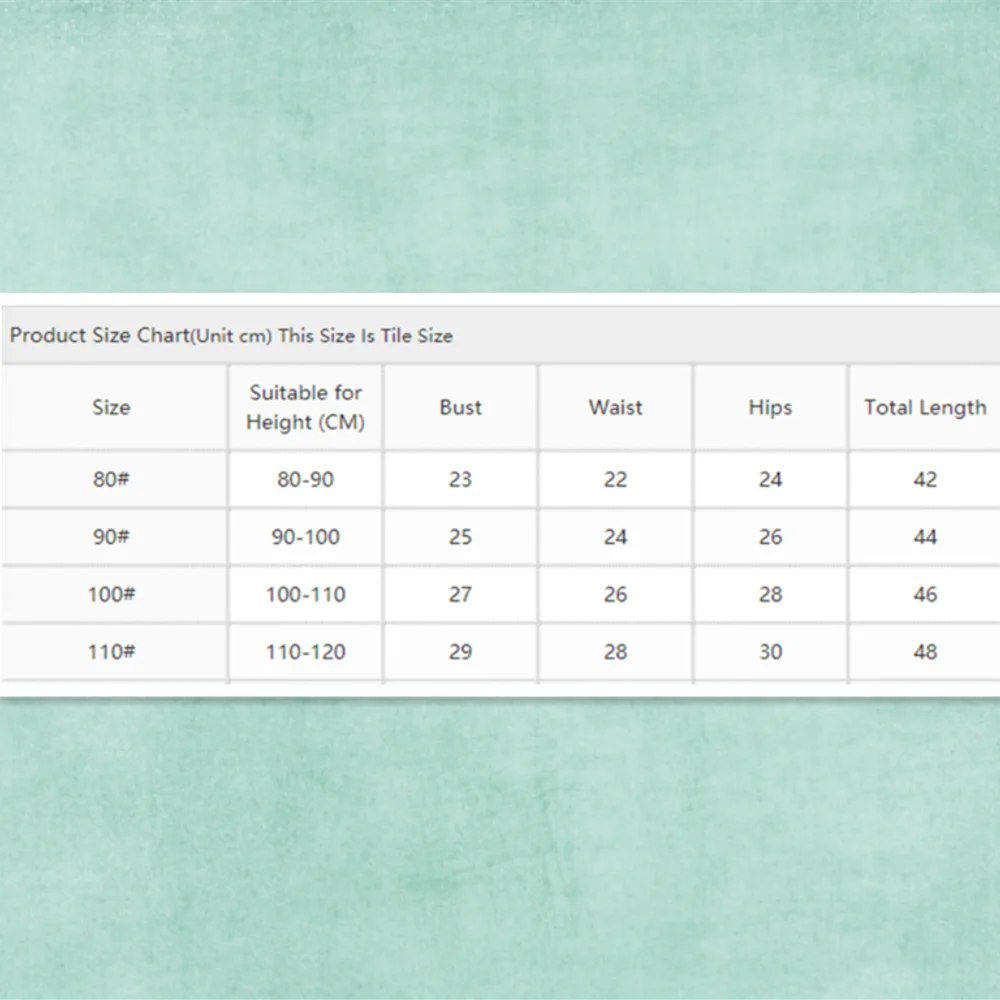The image size is (1000, 1000).
Task: Click the Suitable for Height column header
Action: pos(305,408)
